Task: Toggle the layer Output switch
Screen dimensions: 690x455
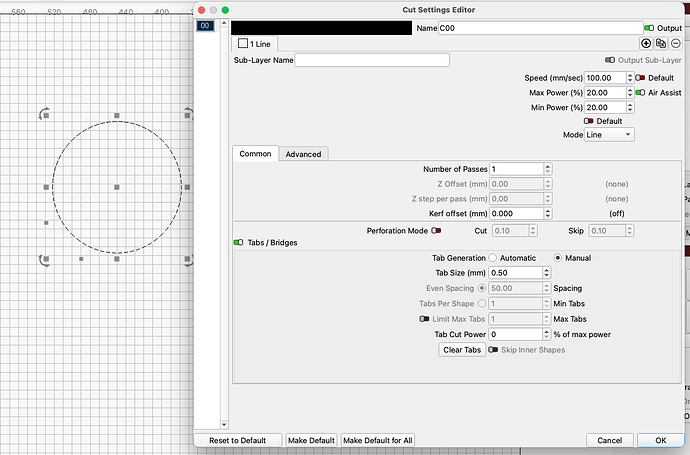Action: [x=649, y=28]
